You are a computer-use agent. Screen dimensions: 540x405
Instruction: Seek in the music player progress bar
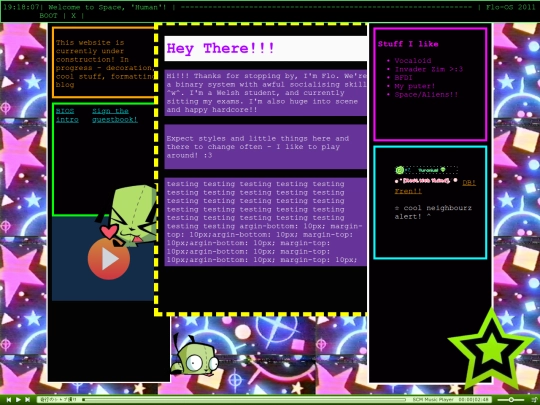pos(244,399)
